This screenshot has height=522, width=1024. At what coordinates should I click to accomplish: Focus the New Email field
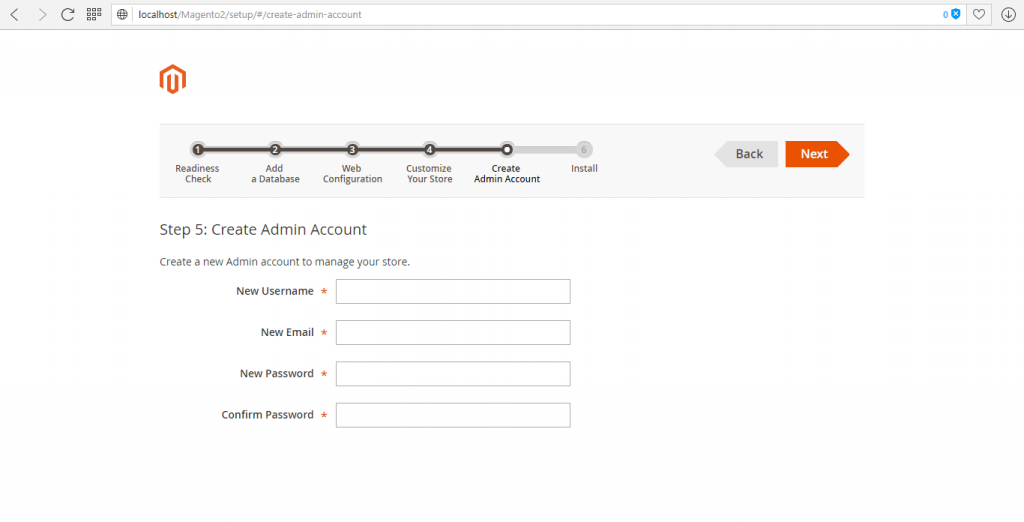click(453, 333)
